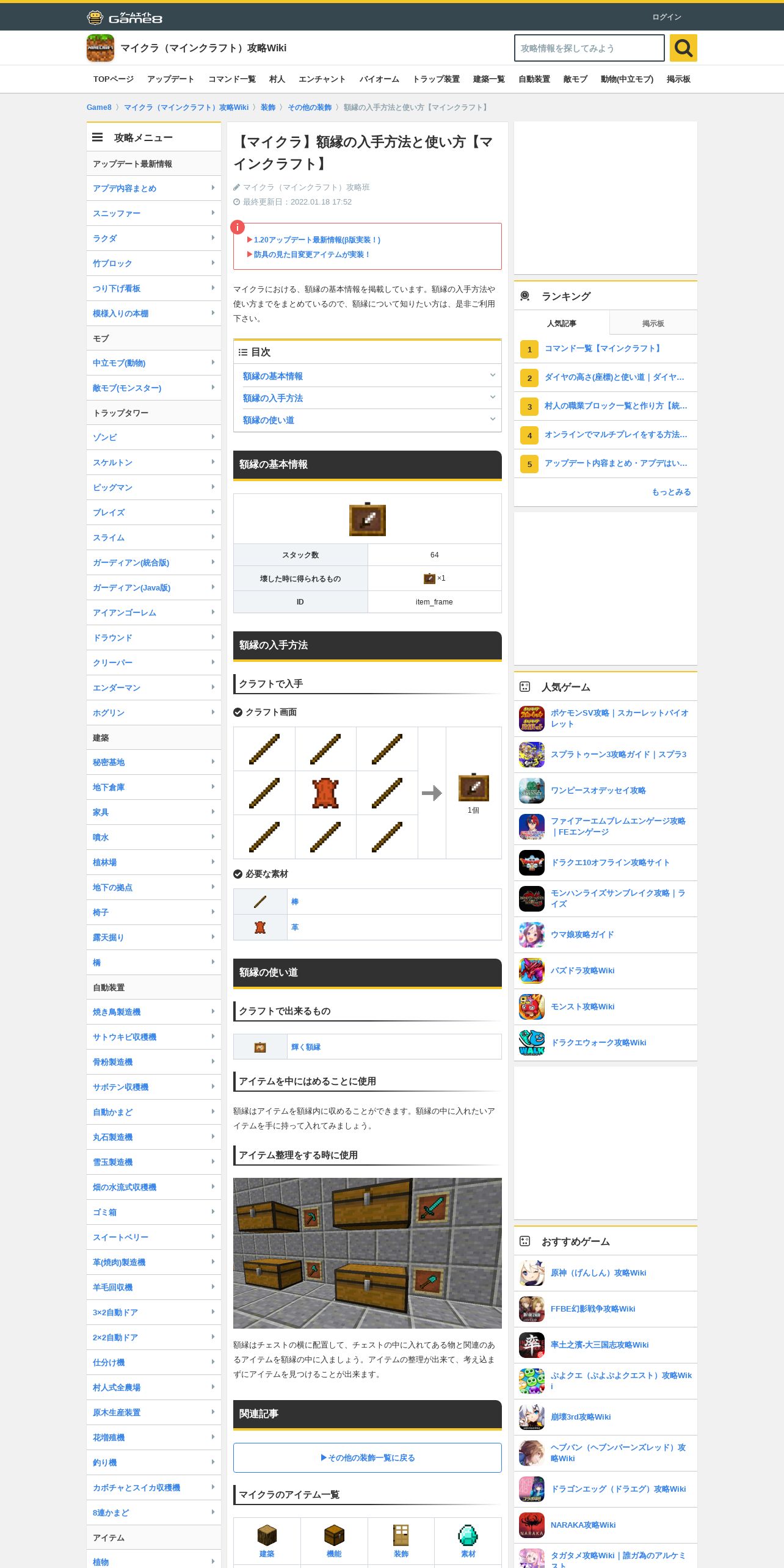Click the Minecraft wiki app icon
Image resolution: width=784 pixels, height=1568 pixels.
(x=100, y=48)
